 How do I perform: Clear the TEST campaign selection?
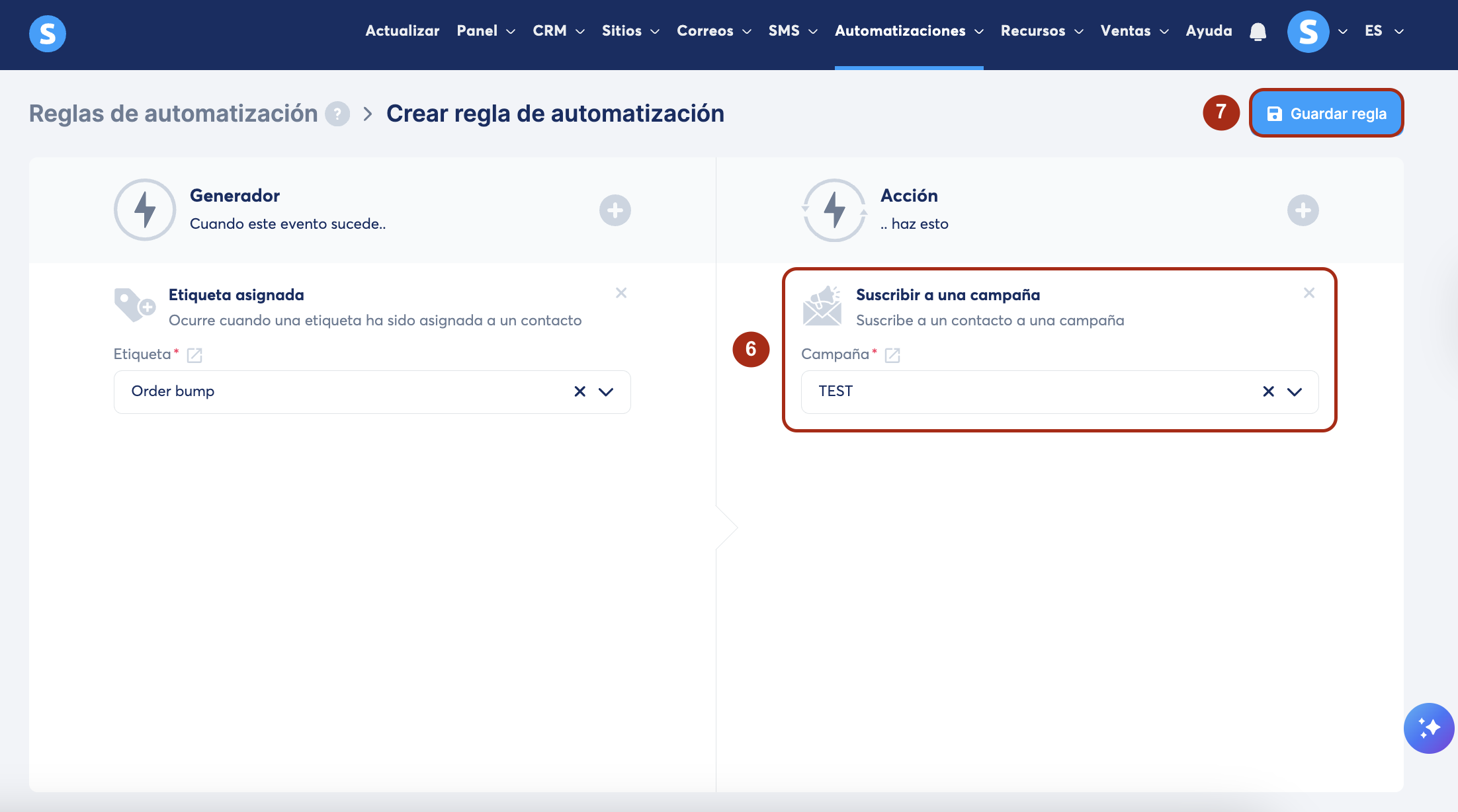click(x=1268, y=391)
